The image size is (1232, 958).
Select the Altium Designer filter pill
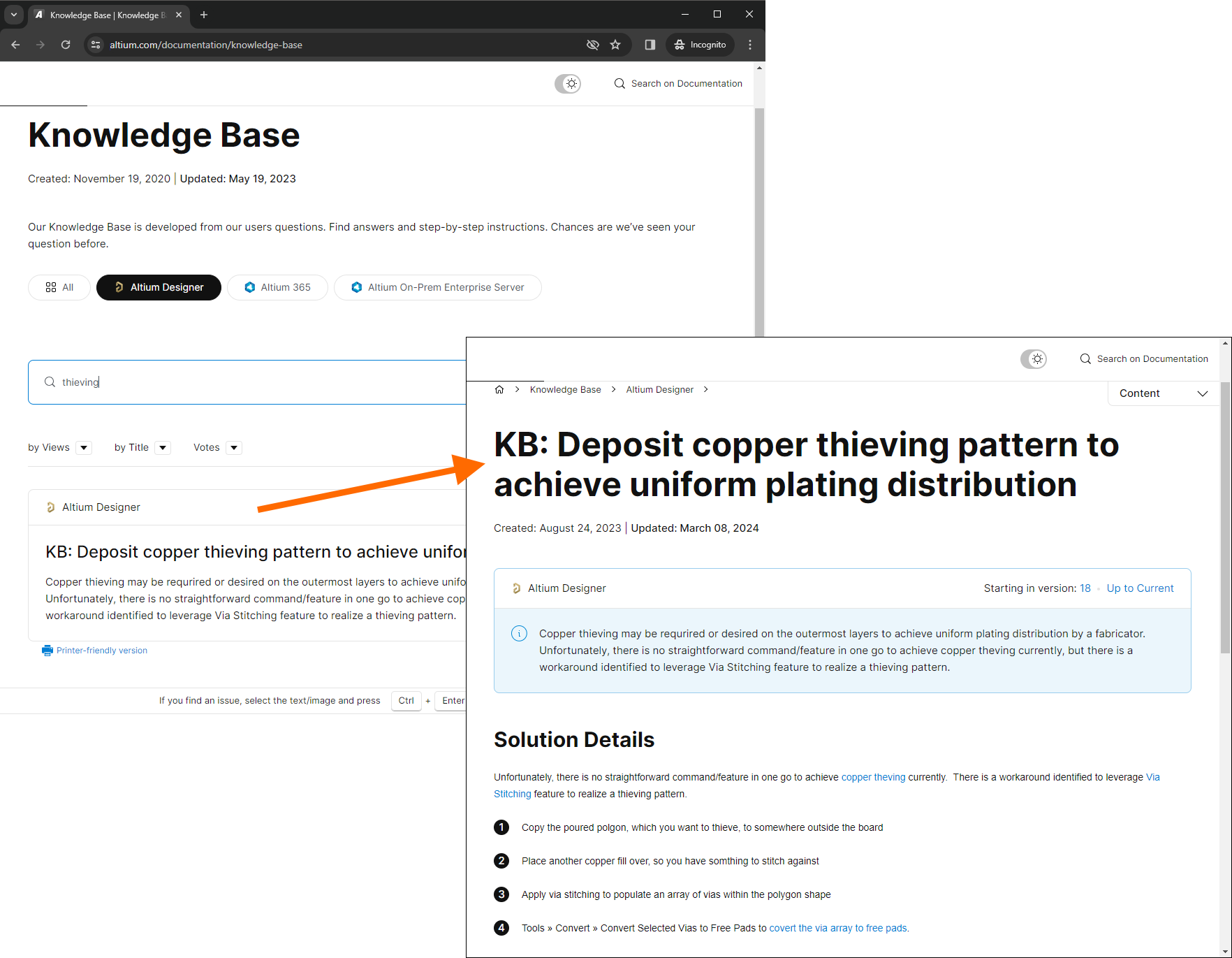tap(159, 287)
